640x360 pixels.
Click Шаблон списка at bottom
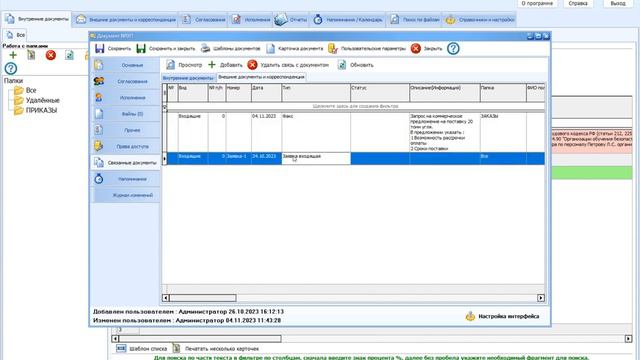(x=142, y=349)
